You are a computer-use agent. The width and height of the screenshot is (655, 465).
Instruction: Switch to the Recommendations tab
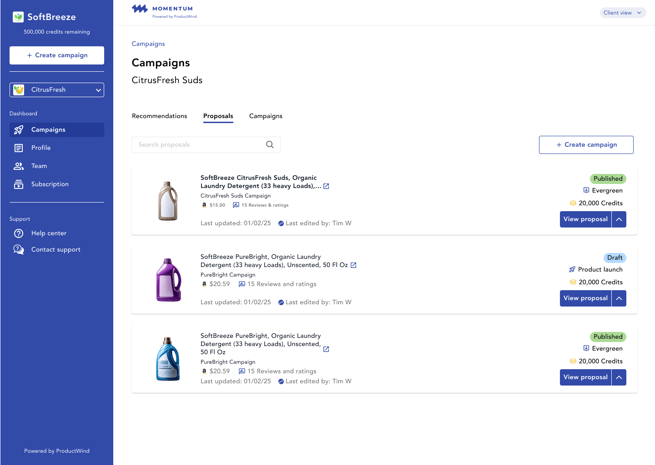coord(159,116)
